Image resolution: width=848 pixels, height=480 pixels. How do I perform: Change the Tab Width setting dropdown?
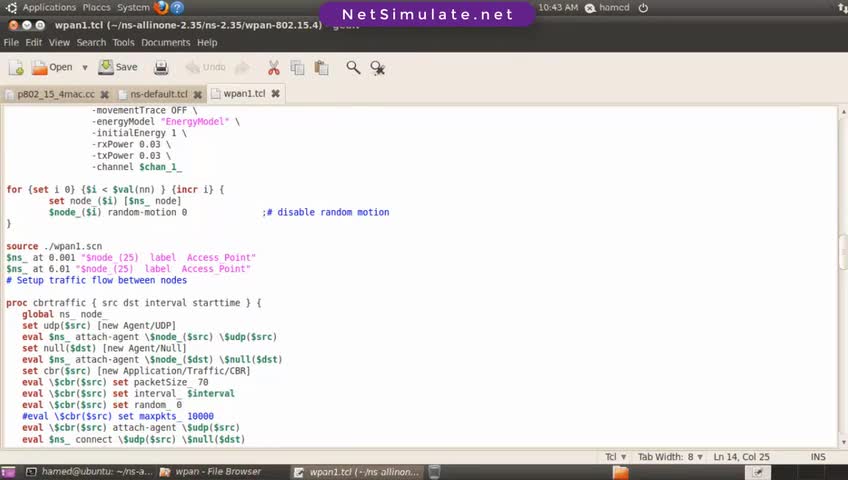pos(670,457)
